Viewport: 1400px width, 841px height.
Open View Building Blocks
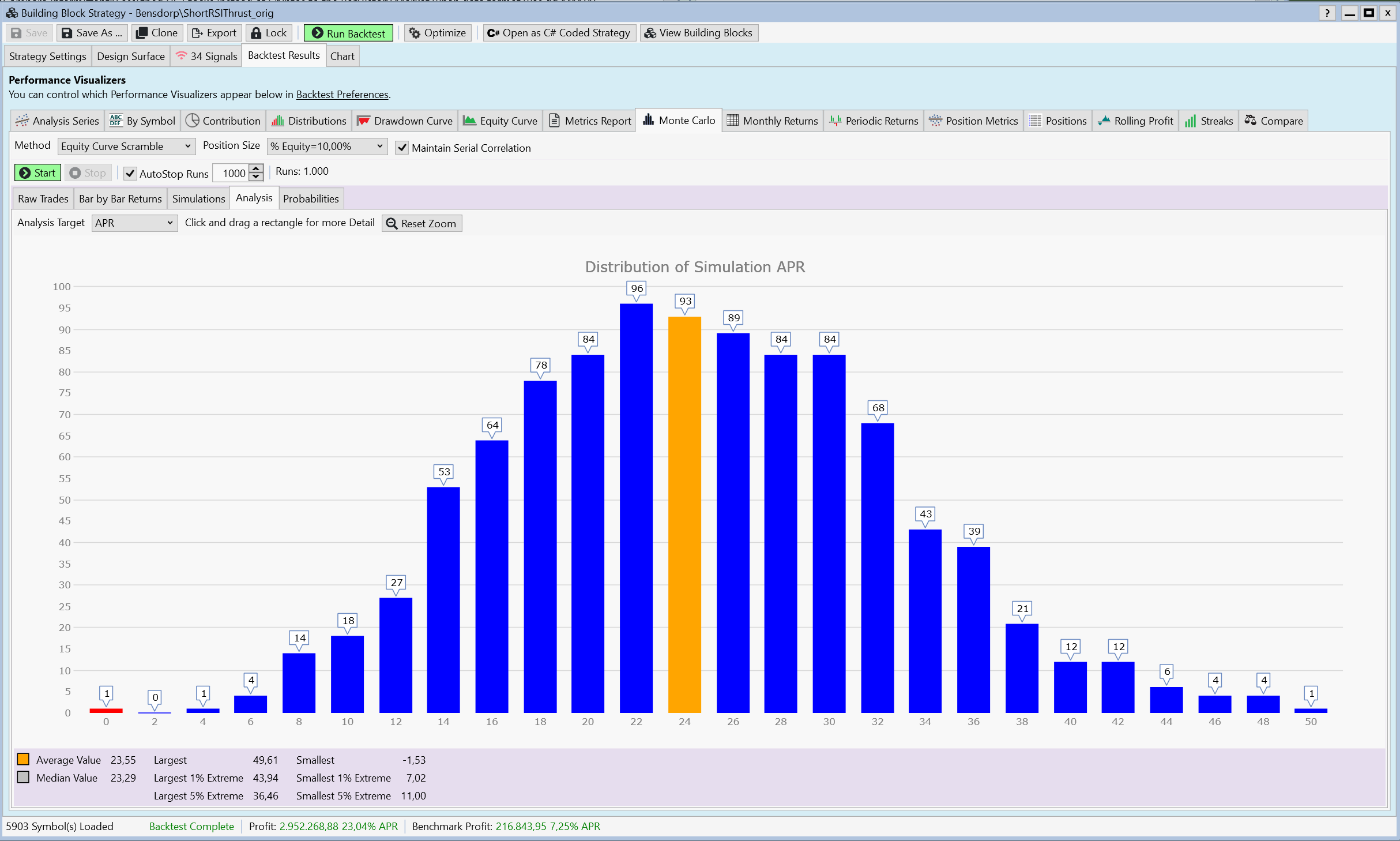698,33
